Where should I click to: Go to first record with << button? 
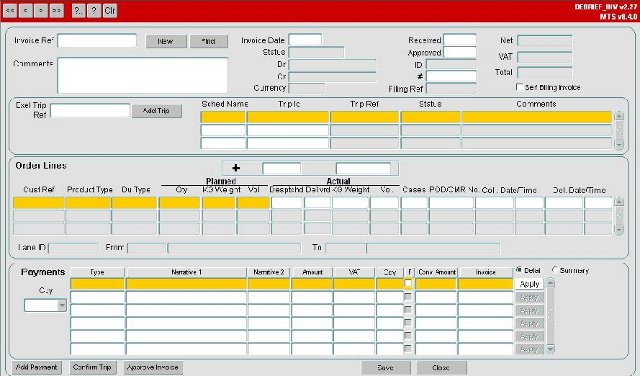point(10,10)
